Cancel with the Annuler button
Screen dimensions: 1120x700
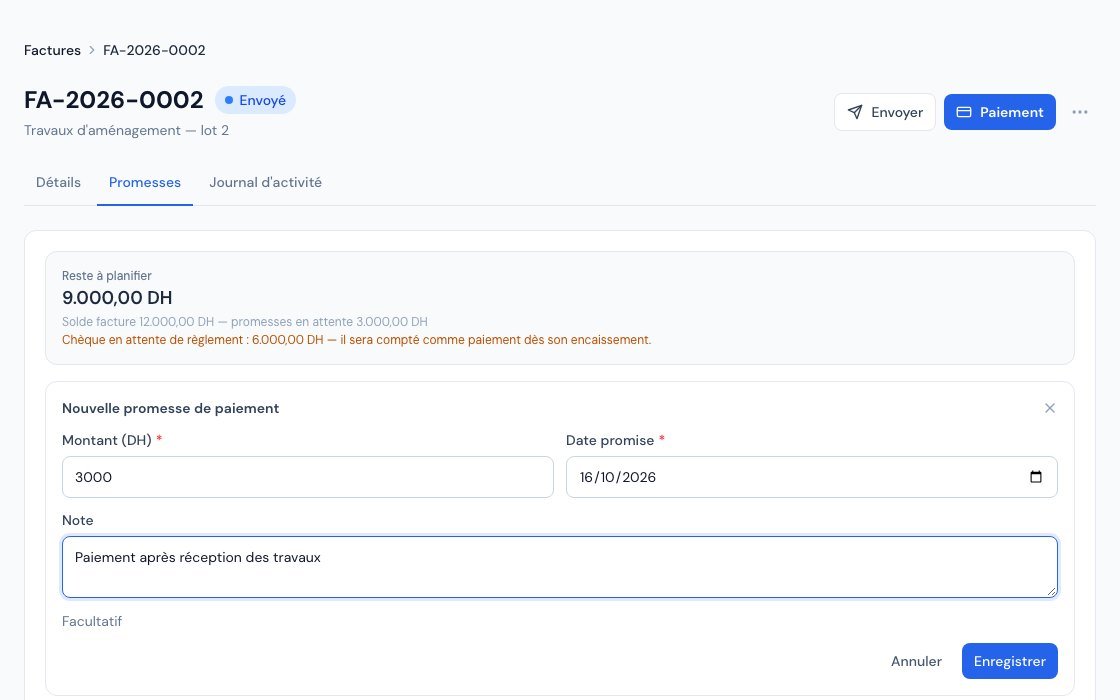click(x=916, y=661)
